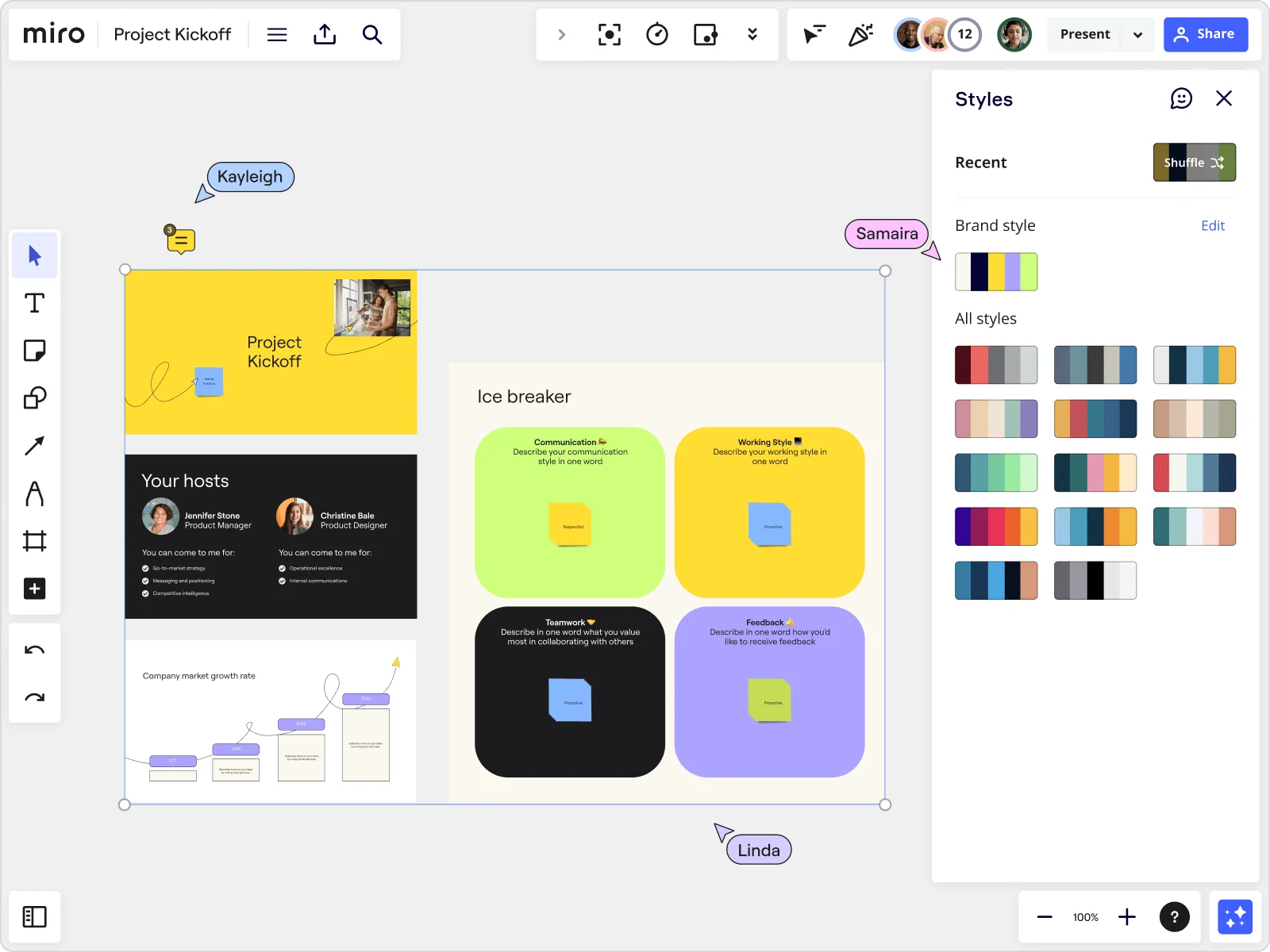1270x952 pixels.
Task: Apply the purple-magenta-orange style palette
Action: [x=996, y=527]
